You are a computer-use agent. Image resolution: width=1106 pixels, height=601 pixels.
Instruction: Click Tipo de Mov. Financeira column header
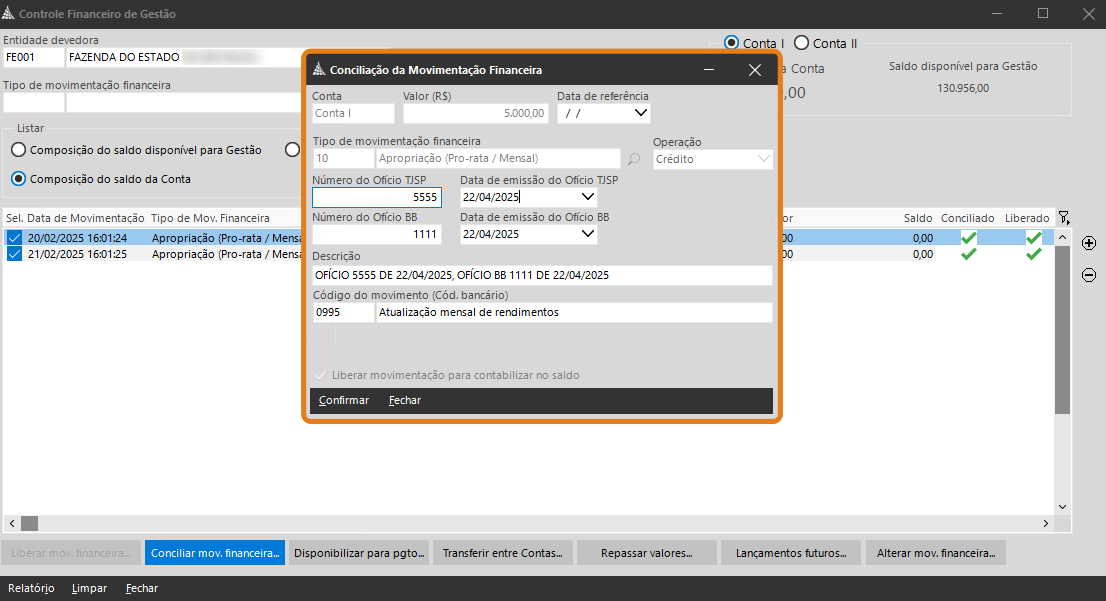pos(210,218)
